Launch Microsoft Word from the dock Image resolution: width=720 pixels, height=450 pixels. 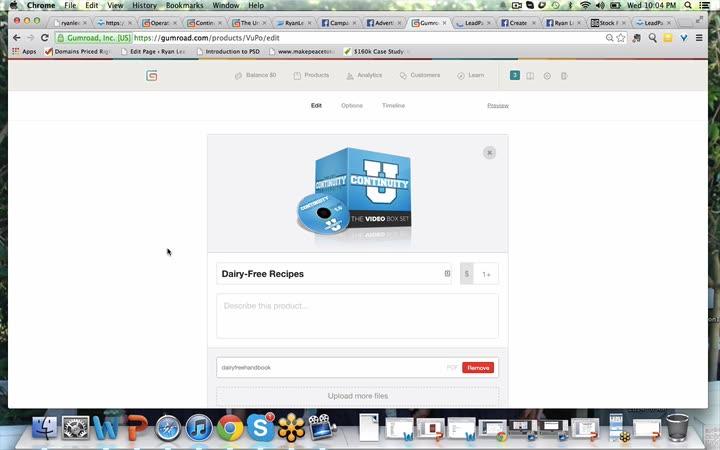(106, 428)
